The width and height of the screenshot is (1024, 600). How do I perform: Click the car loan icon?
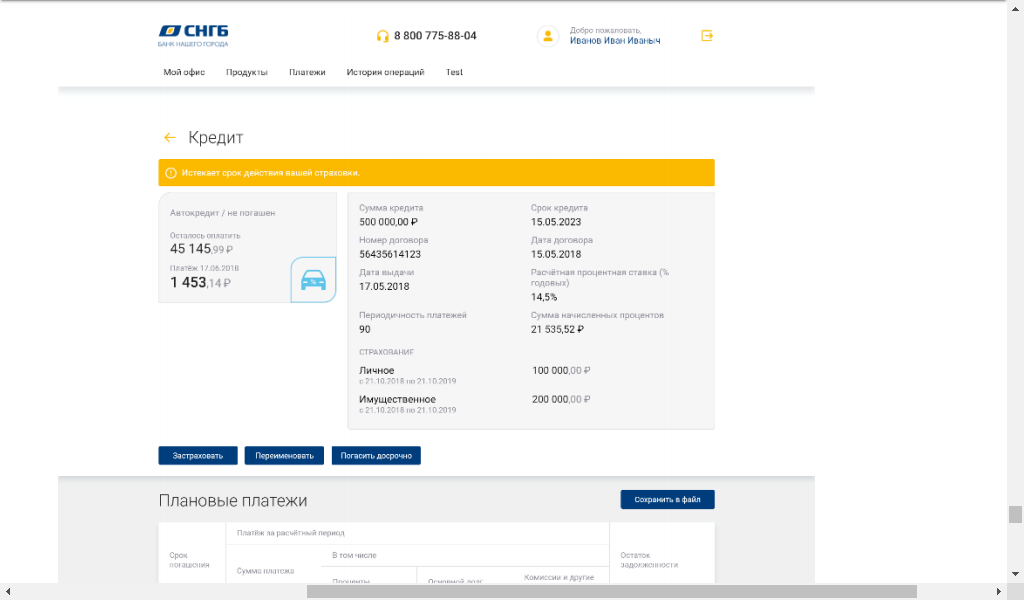click(x=313, y=281)
